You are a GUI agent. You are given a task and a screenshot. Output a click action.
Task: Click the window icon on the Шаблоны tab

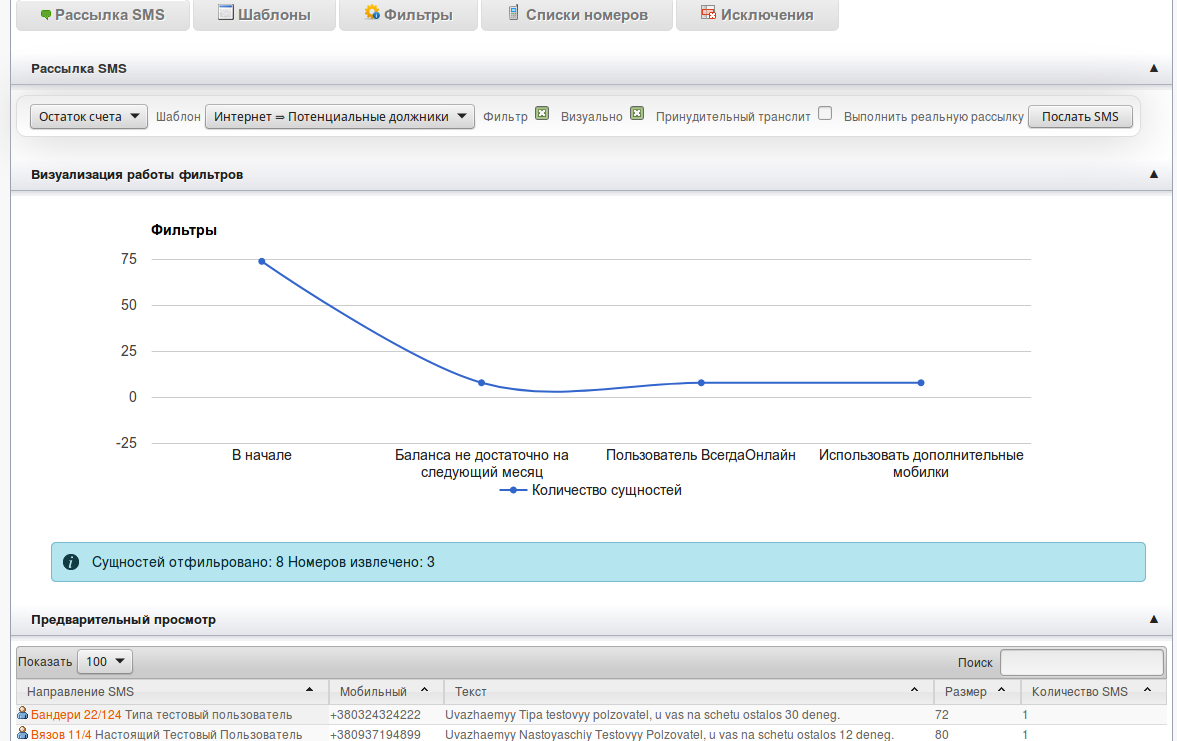(x=225, y=14)
